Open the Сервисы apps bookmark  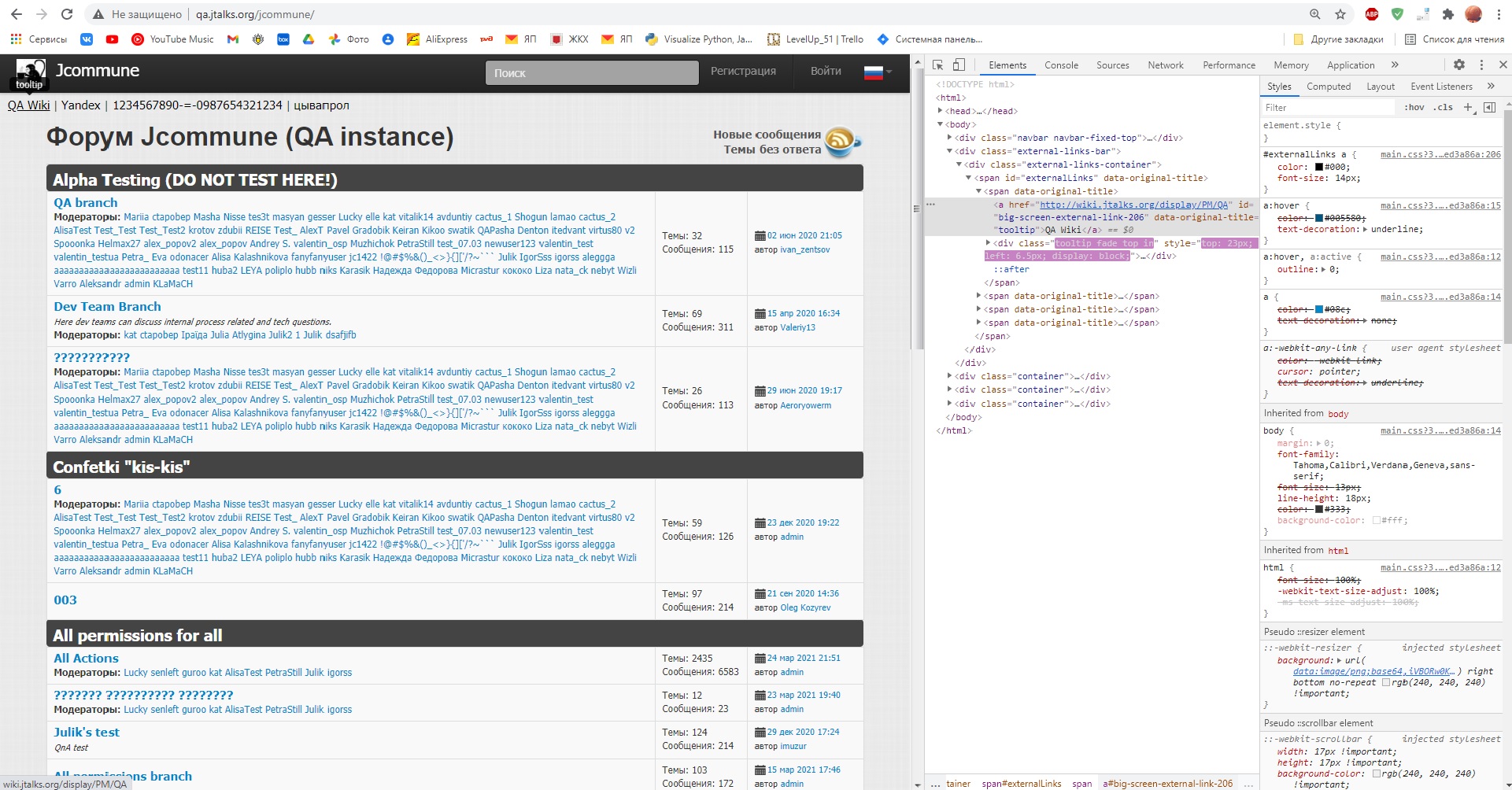pyautogui.click(x=39, y=39)
